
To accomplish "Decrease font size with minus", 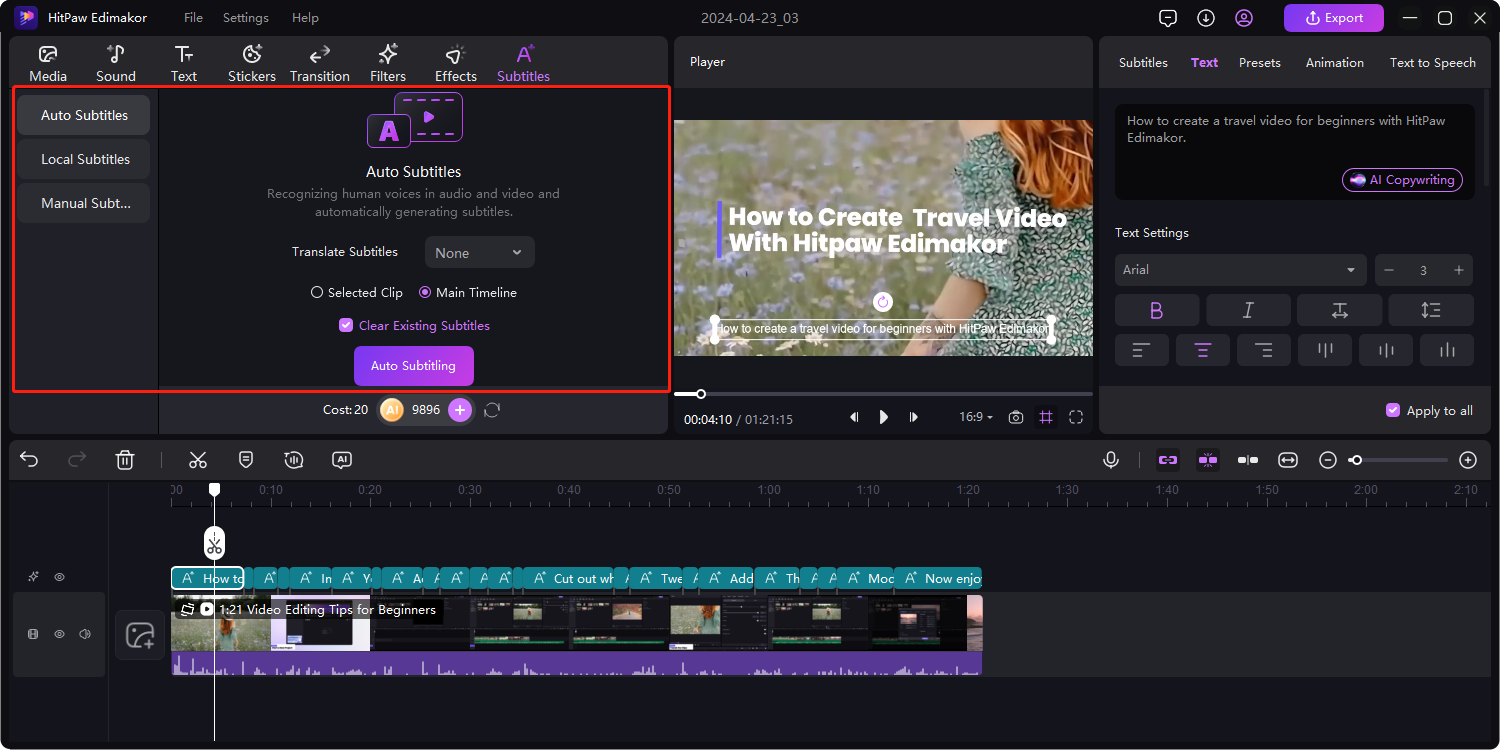I will [x=1389, y=270].
